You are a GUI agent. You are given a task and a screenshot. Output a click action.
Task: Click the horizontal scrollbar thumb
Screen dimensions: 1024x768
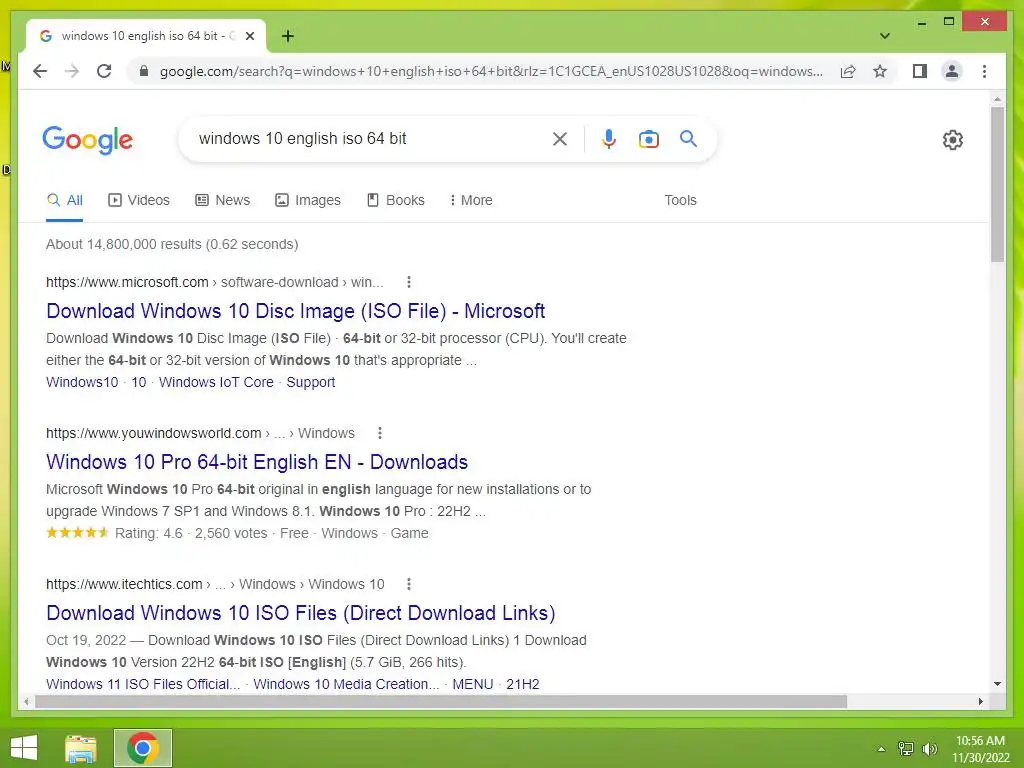441,701
